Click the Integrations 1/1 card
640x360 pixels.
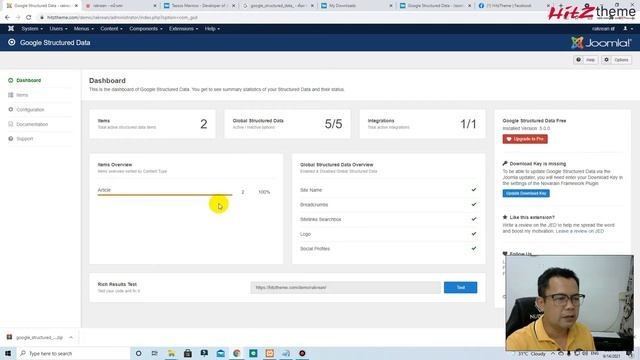tap(422, 124)
